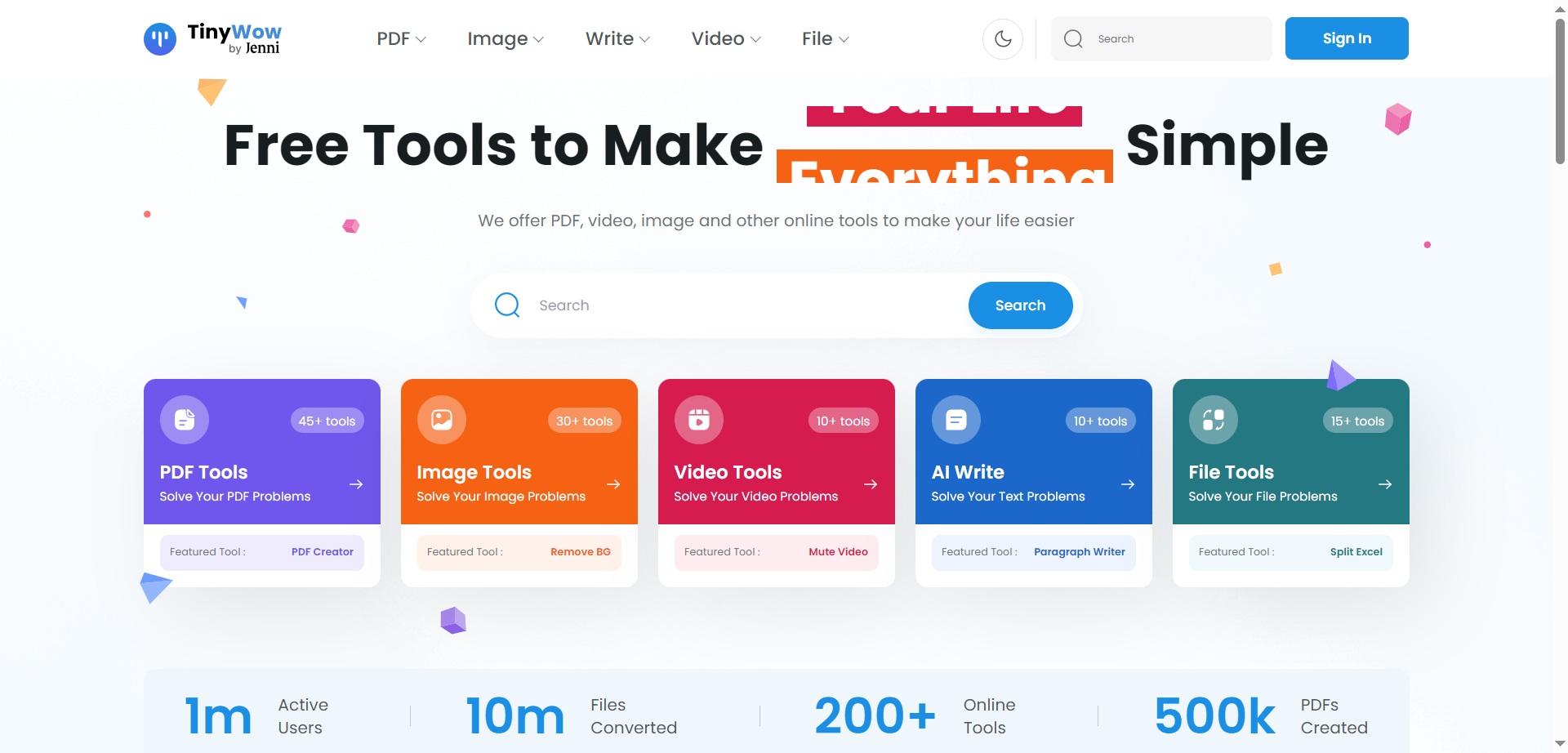1568x753 pixels.
Task: Open the AI Write card title
Action: tap(968, 472)
